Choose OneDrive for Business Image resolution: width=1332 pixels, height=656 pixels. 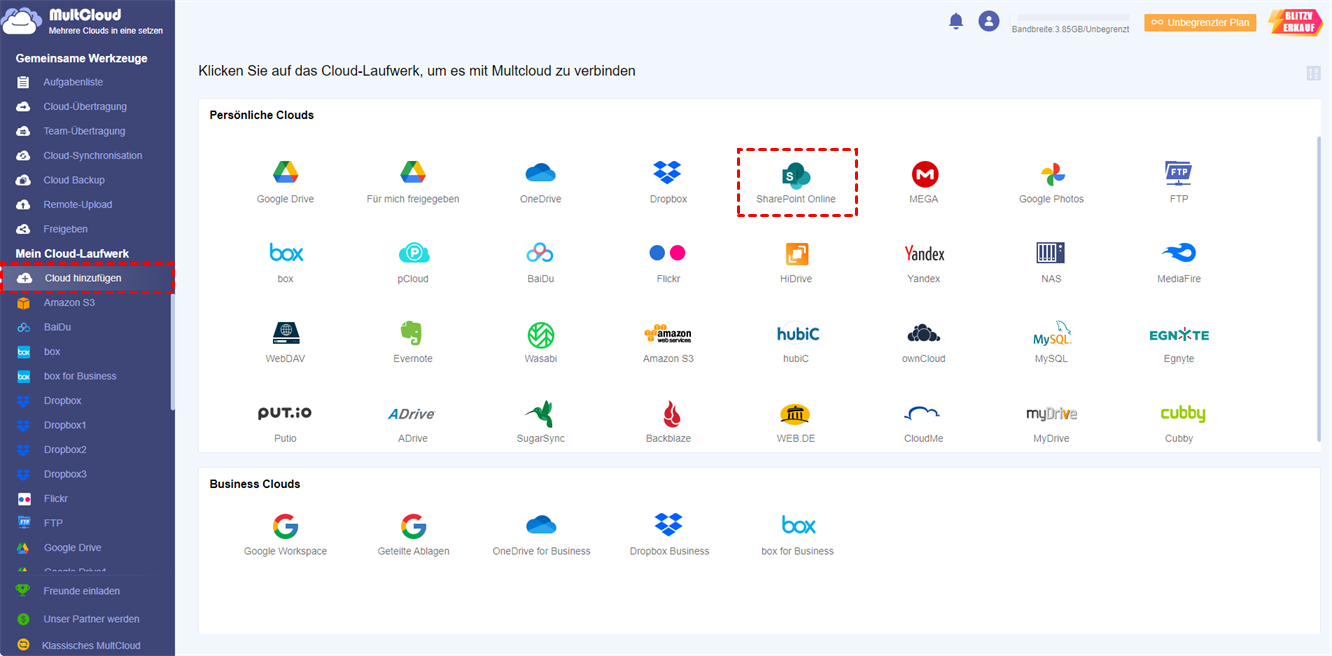click(x=541, y=535)
